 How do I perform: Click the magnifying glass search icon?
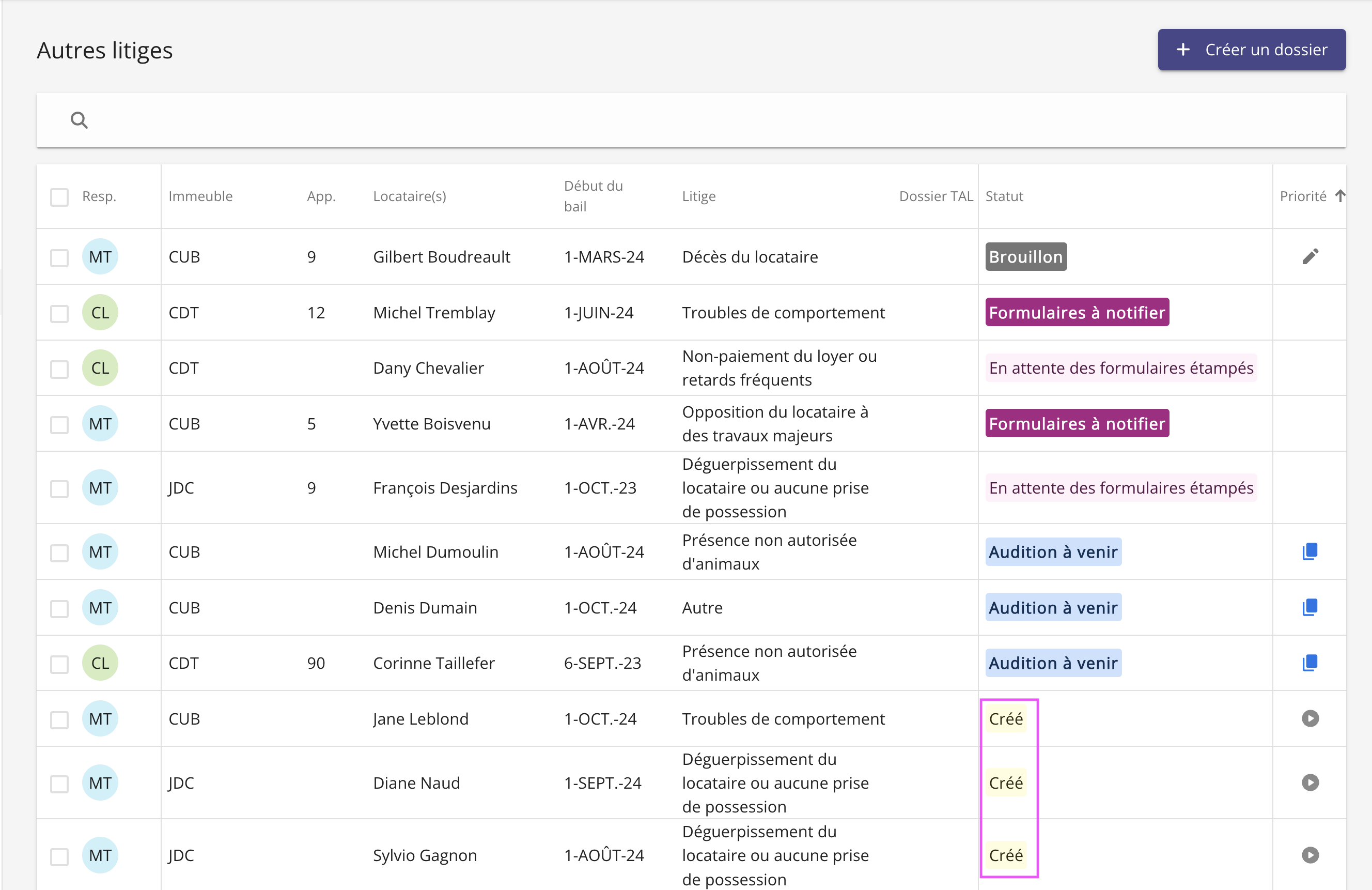79,120
